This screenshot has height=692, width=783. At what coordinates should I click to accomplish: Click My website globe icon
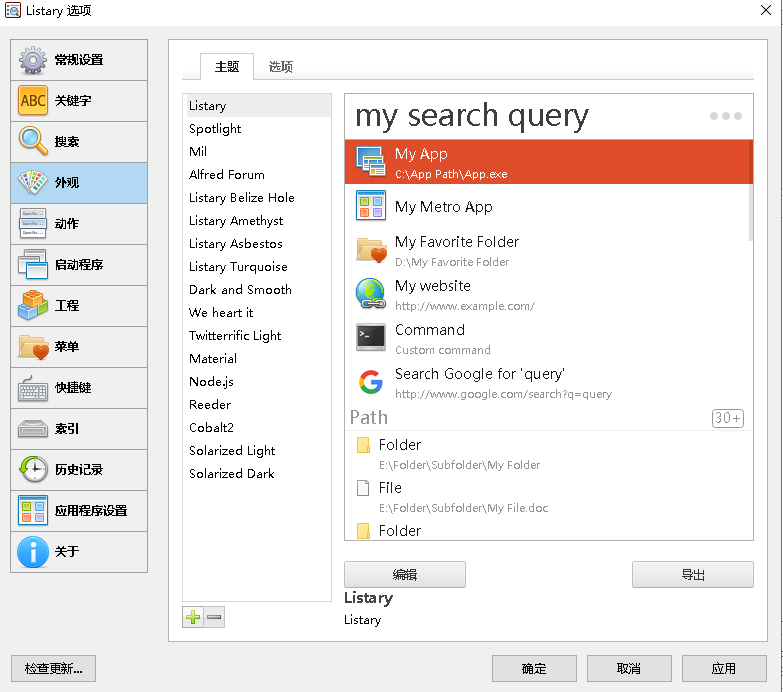pyautogui.click(x=371, y=293)
